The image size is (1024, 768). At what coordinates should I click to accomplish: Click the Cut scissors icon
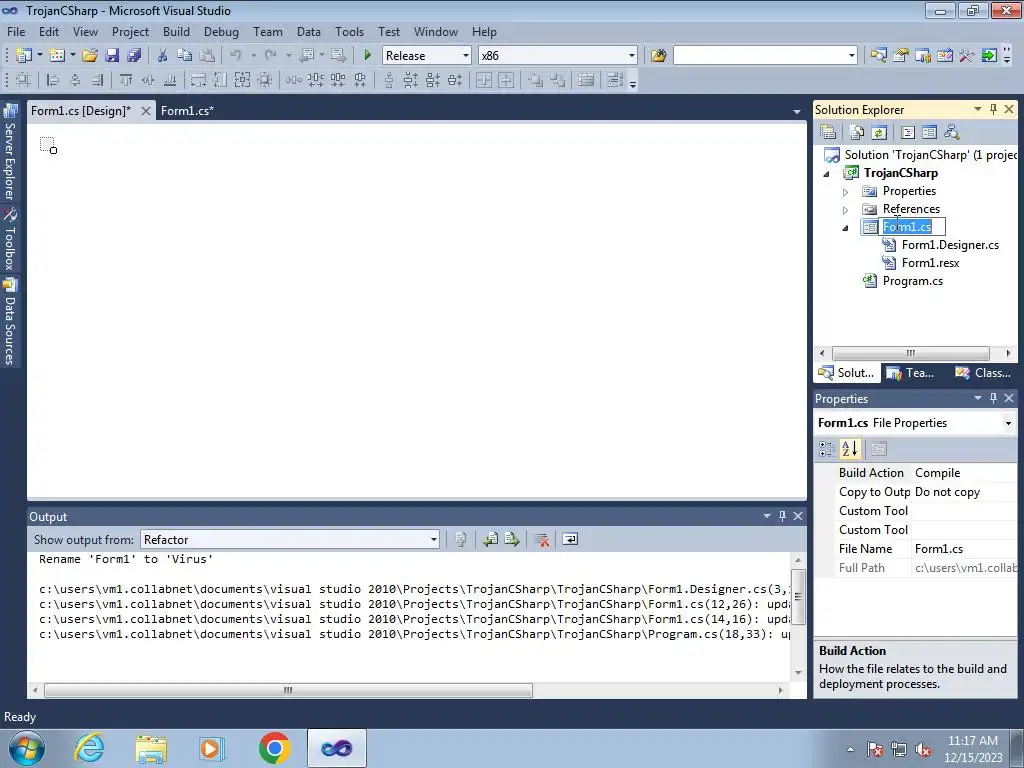coord(163,56)
